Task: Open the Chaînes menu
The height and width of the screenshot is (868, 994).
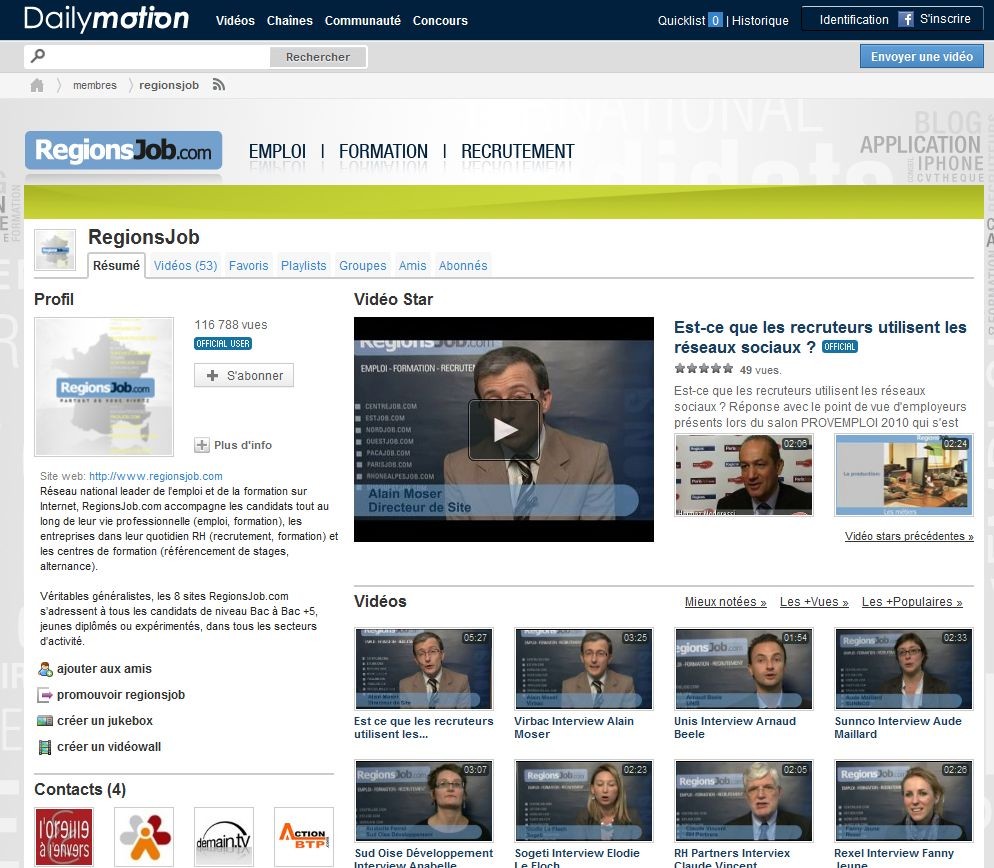Action: pyautogui.click(x=290, y=20)
